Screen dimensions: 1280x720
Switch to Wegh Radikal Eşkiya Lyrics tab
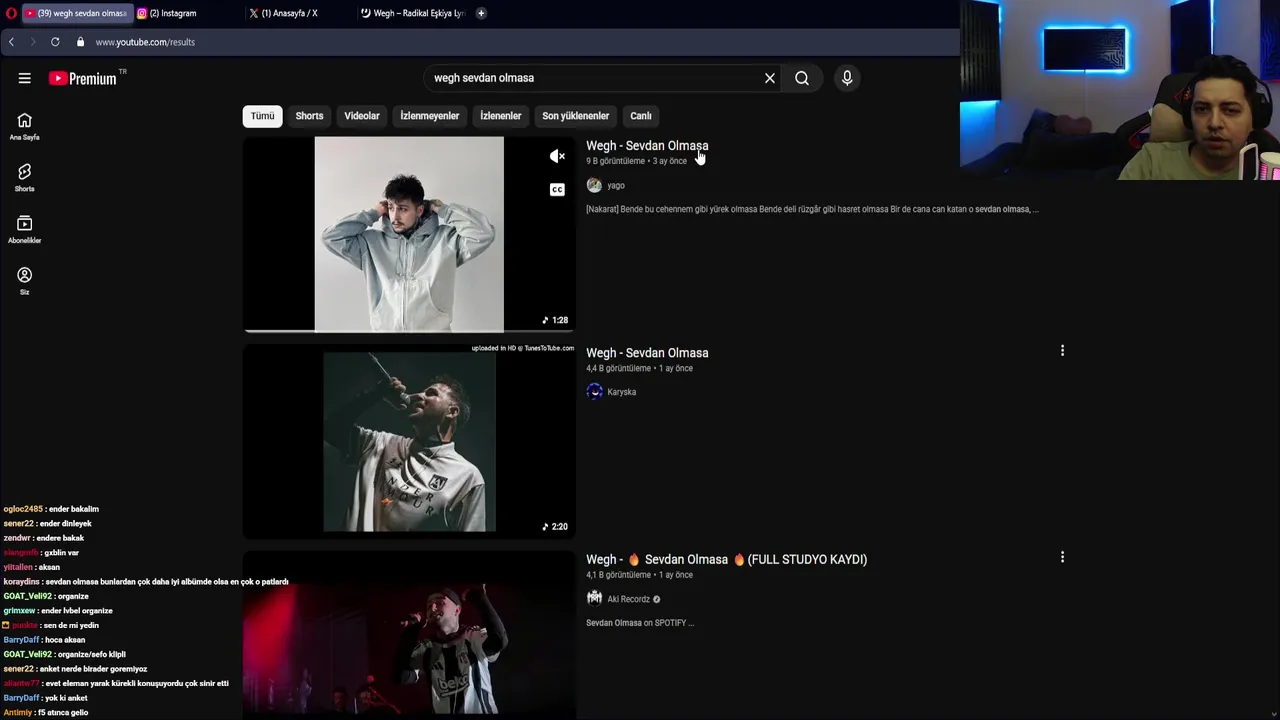tap(412, 13)
